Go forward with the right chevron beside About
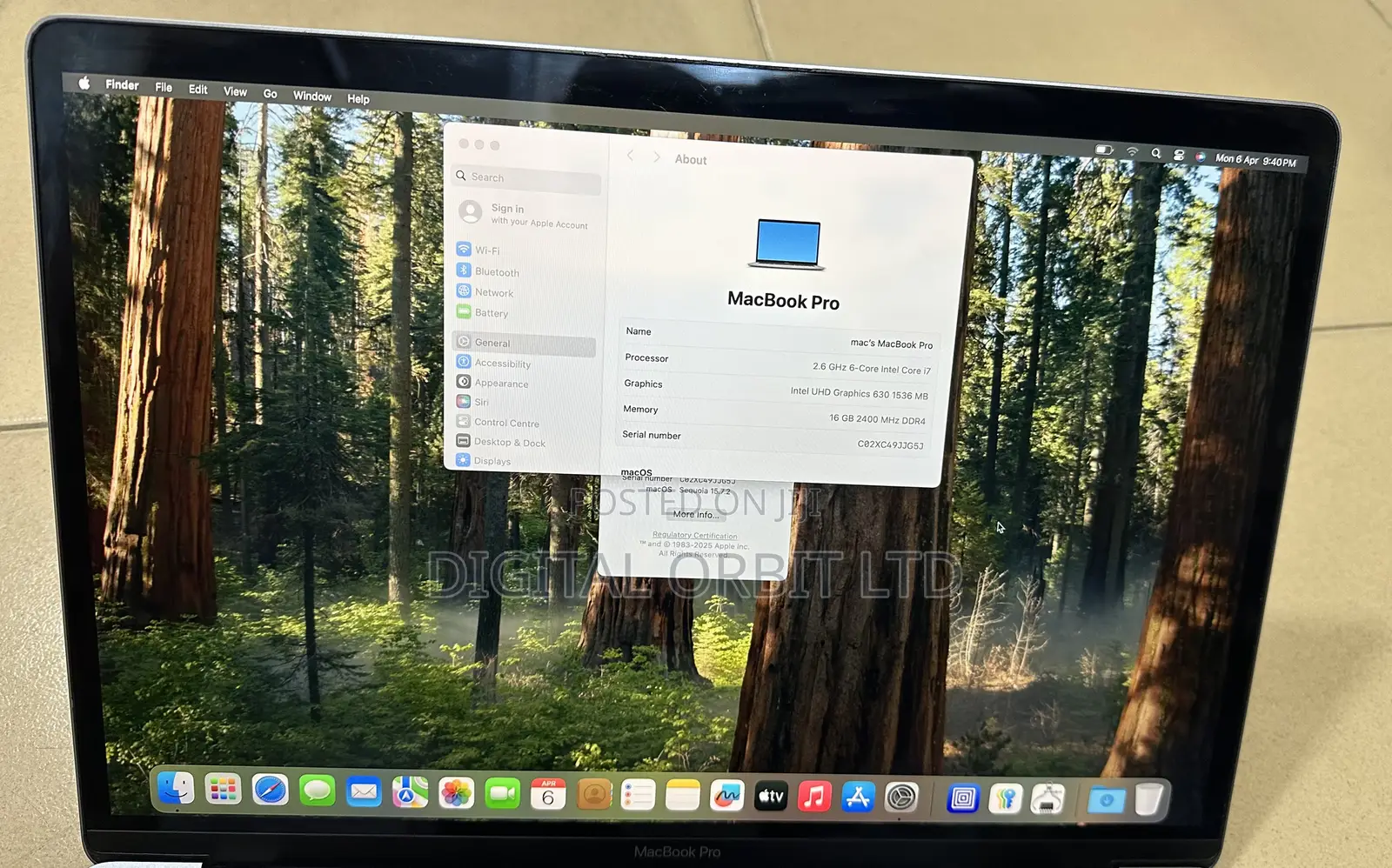1392x868 pixels. [x=657, y=157]
